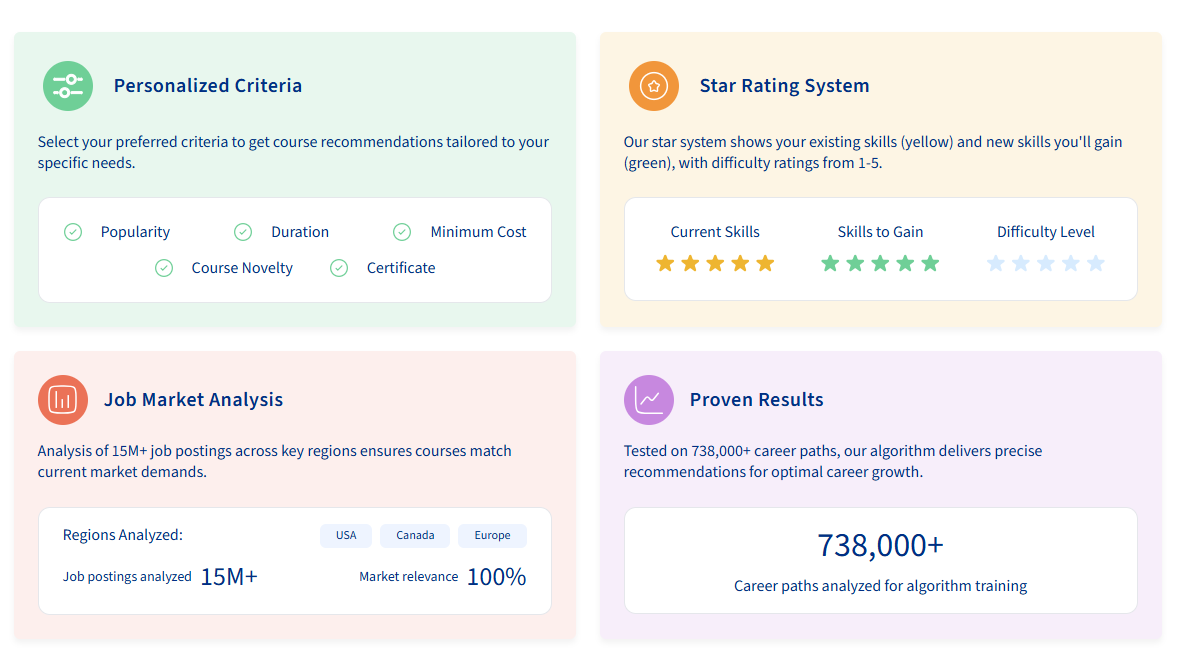Enable the Popularity criterion checkmark
1180x661 pixels.
(73, 231)
